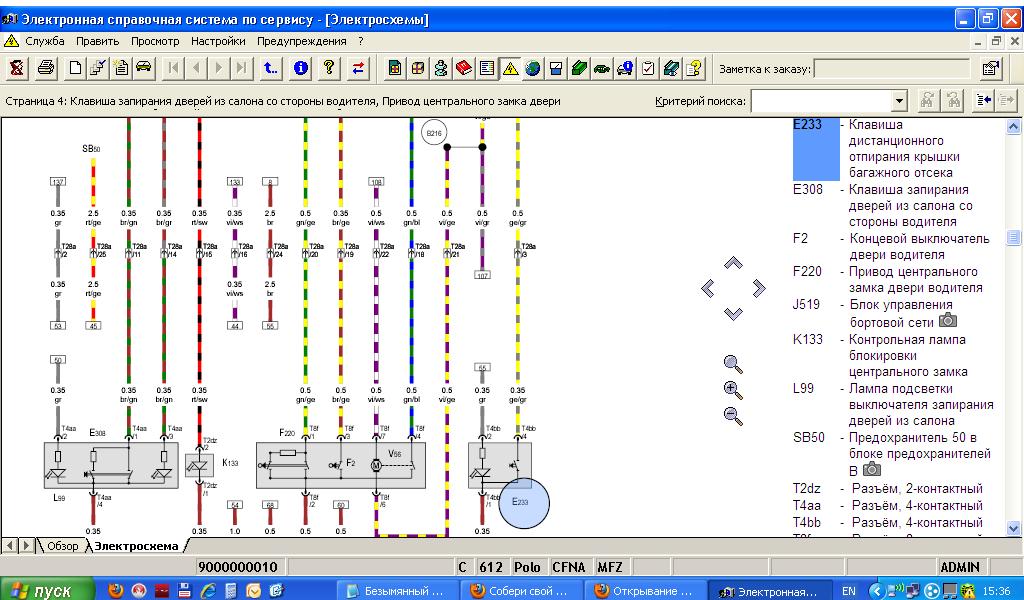1024x600 pixels.
Task: Open the Критерий поиска dropdown list
Action: coord(898,100)
